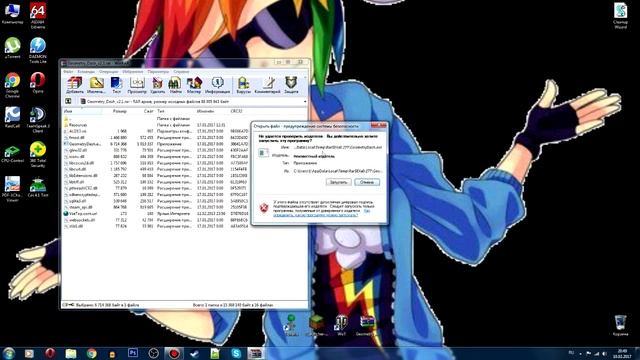Open the TeamSpeak 3 Client desktop icon

(38, 120)
